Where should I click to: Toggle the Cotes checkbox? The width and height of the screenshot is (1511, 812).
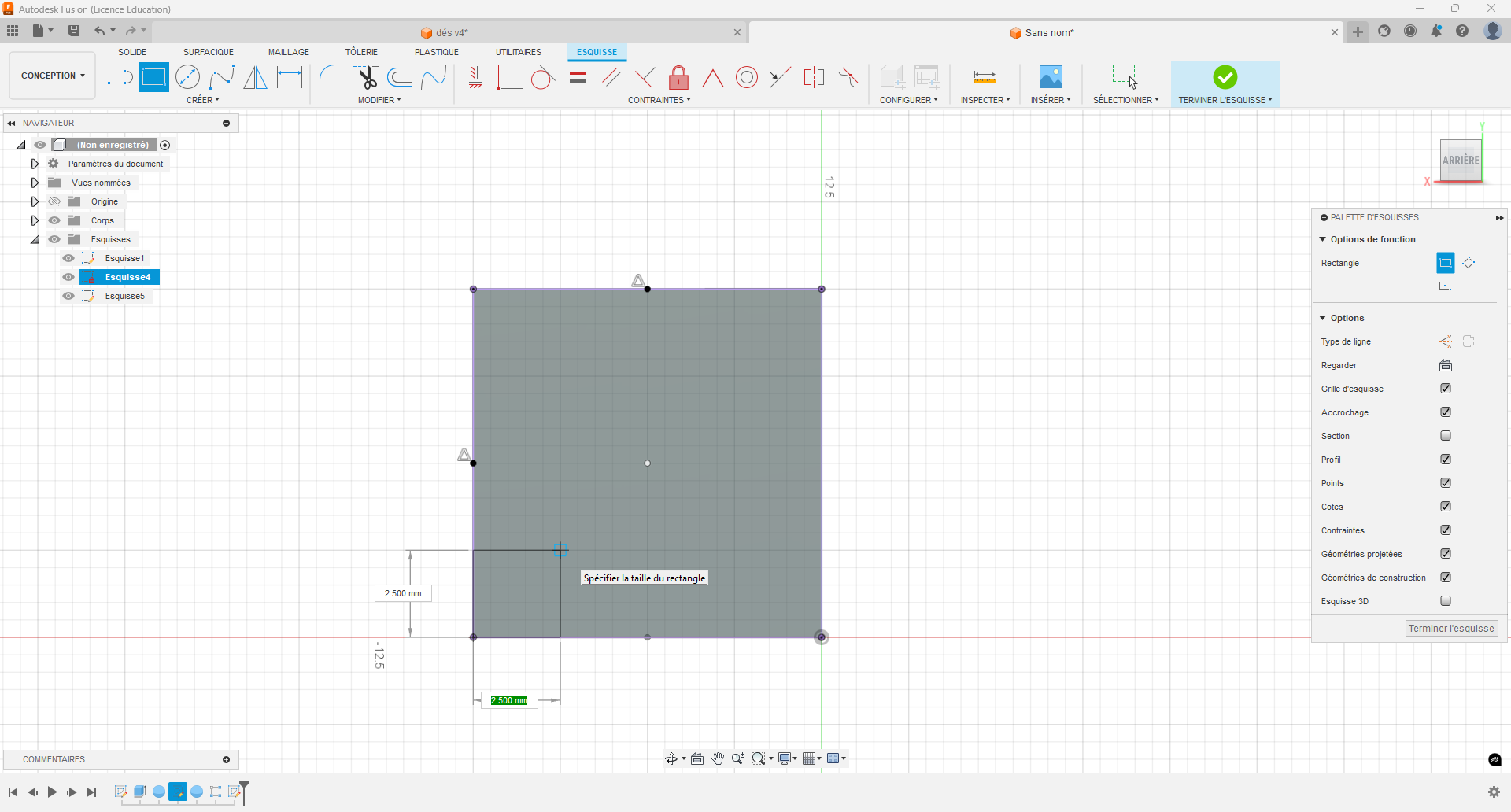coord(1446,507)
